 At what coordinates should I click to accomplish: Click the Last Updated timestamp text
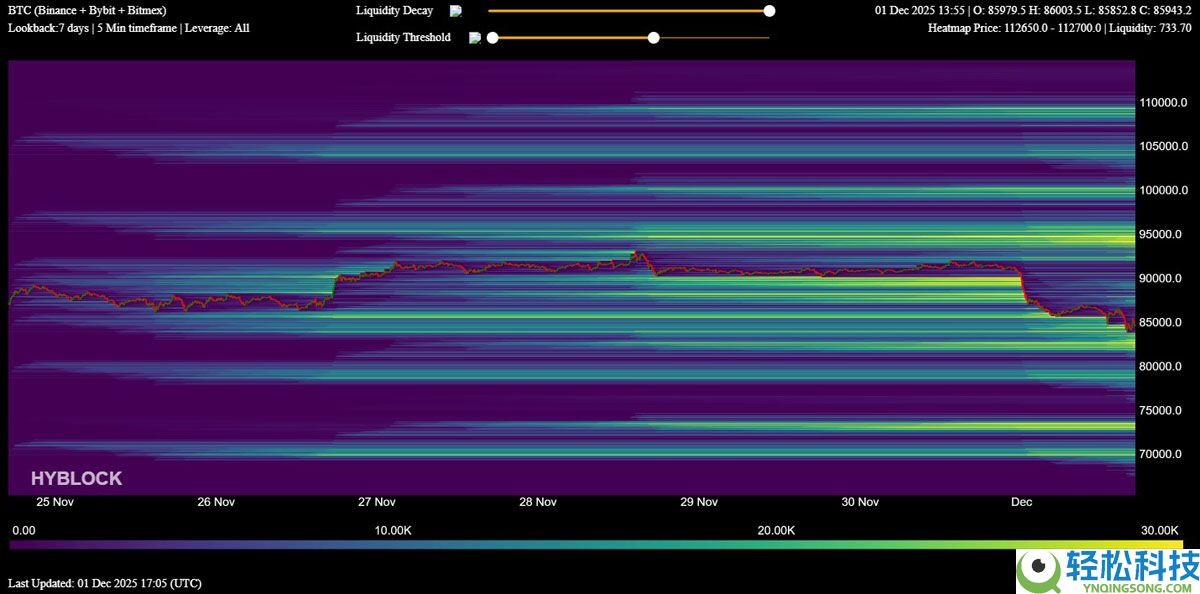(104, 583)
